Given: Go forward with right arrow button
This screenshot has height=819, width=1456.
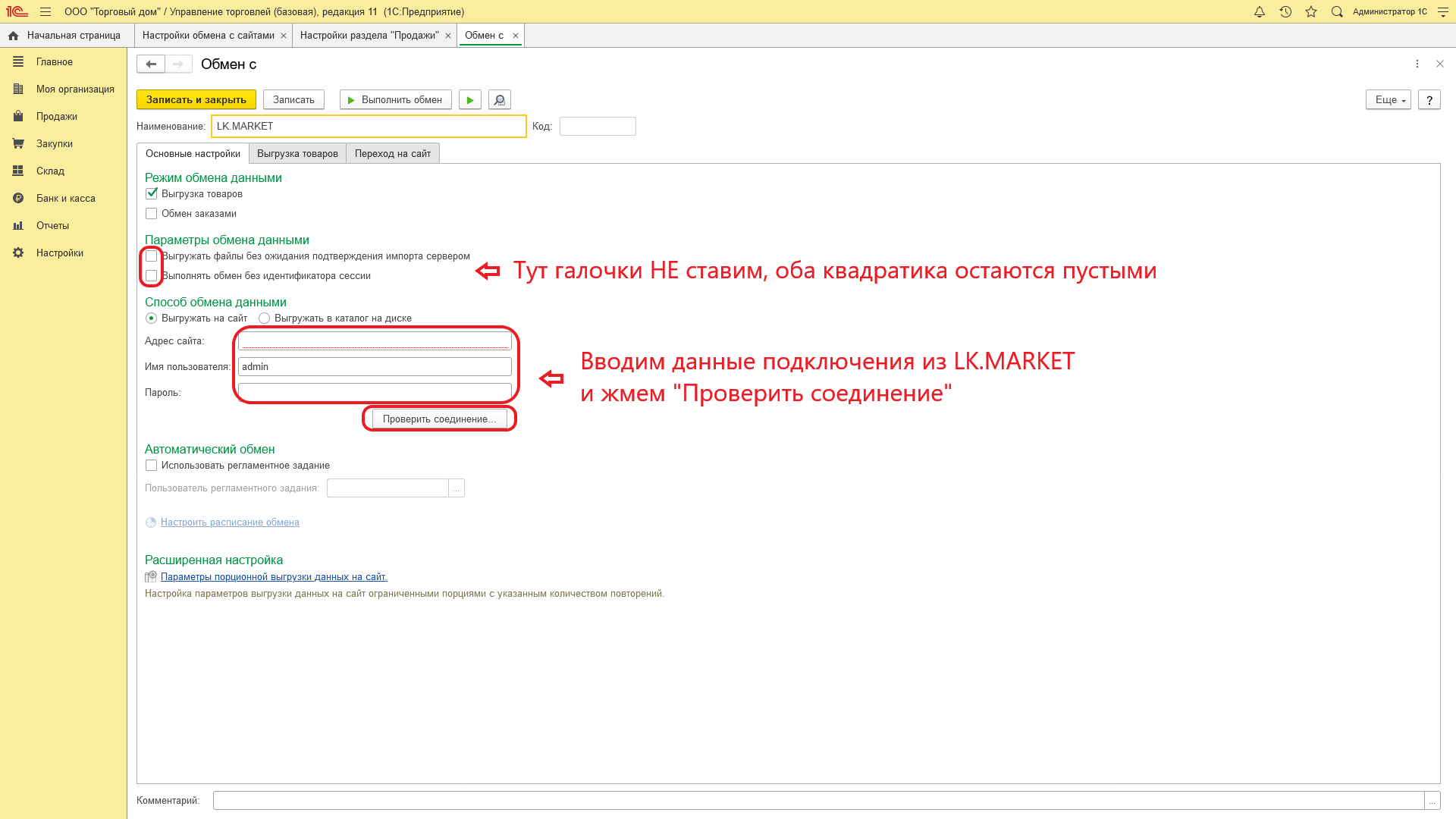Looking at the screenshot, I should pos(178,64).
